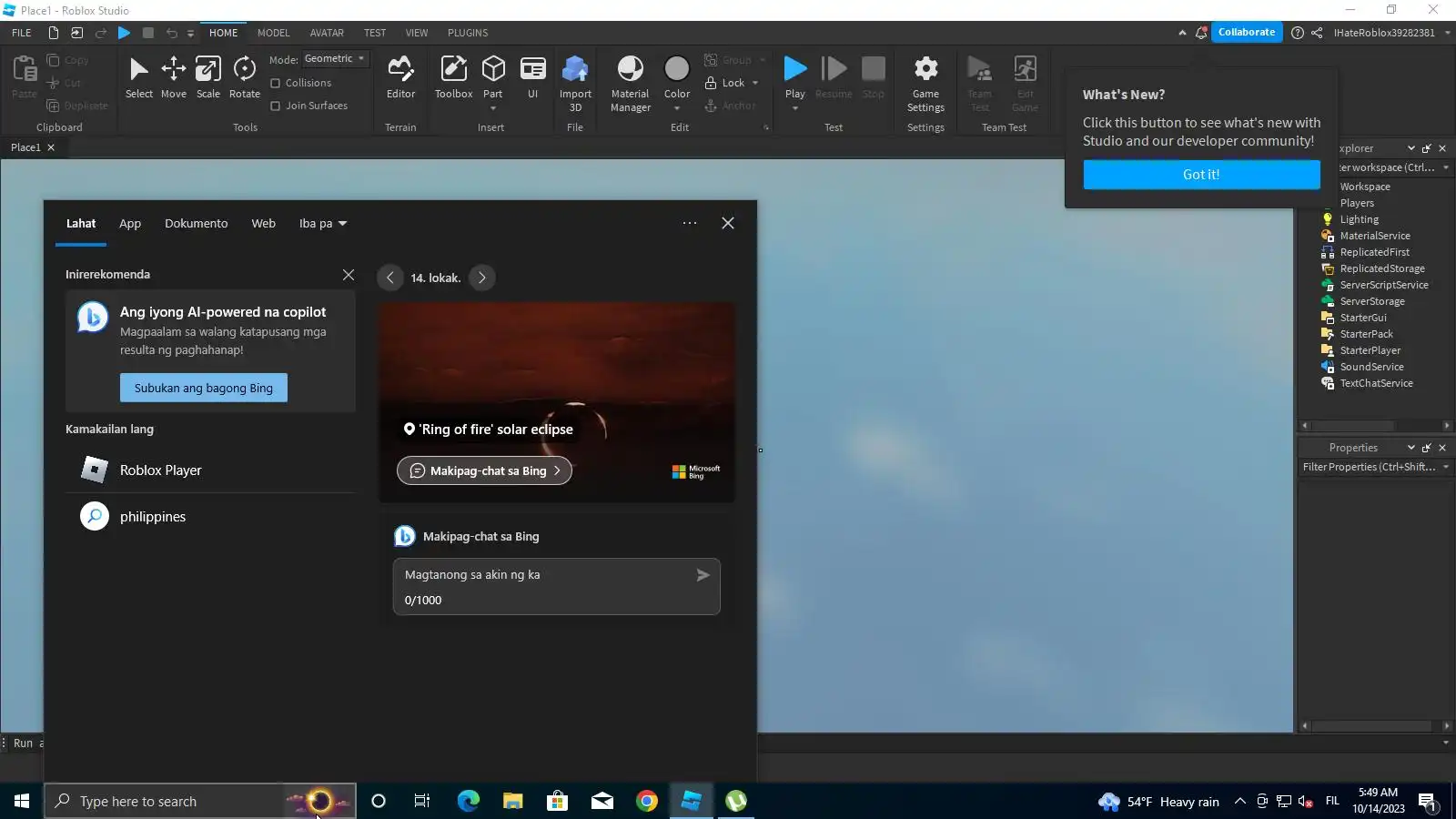
Task: Enable the Join Surfaces checkbox
Action: [276, 106]
